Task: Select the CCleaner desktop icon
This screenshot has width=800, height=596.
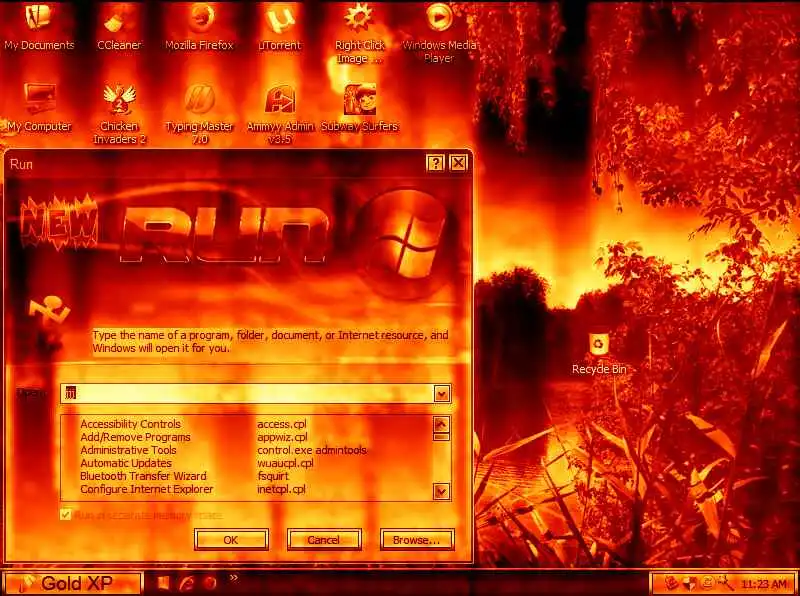Action: (119, 28)
